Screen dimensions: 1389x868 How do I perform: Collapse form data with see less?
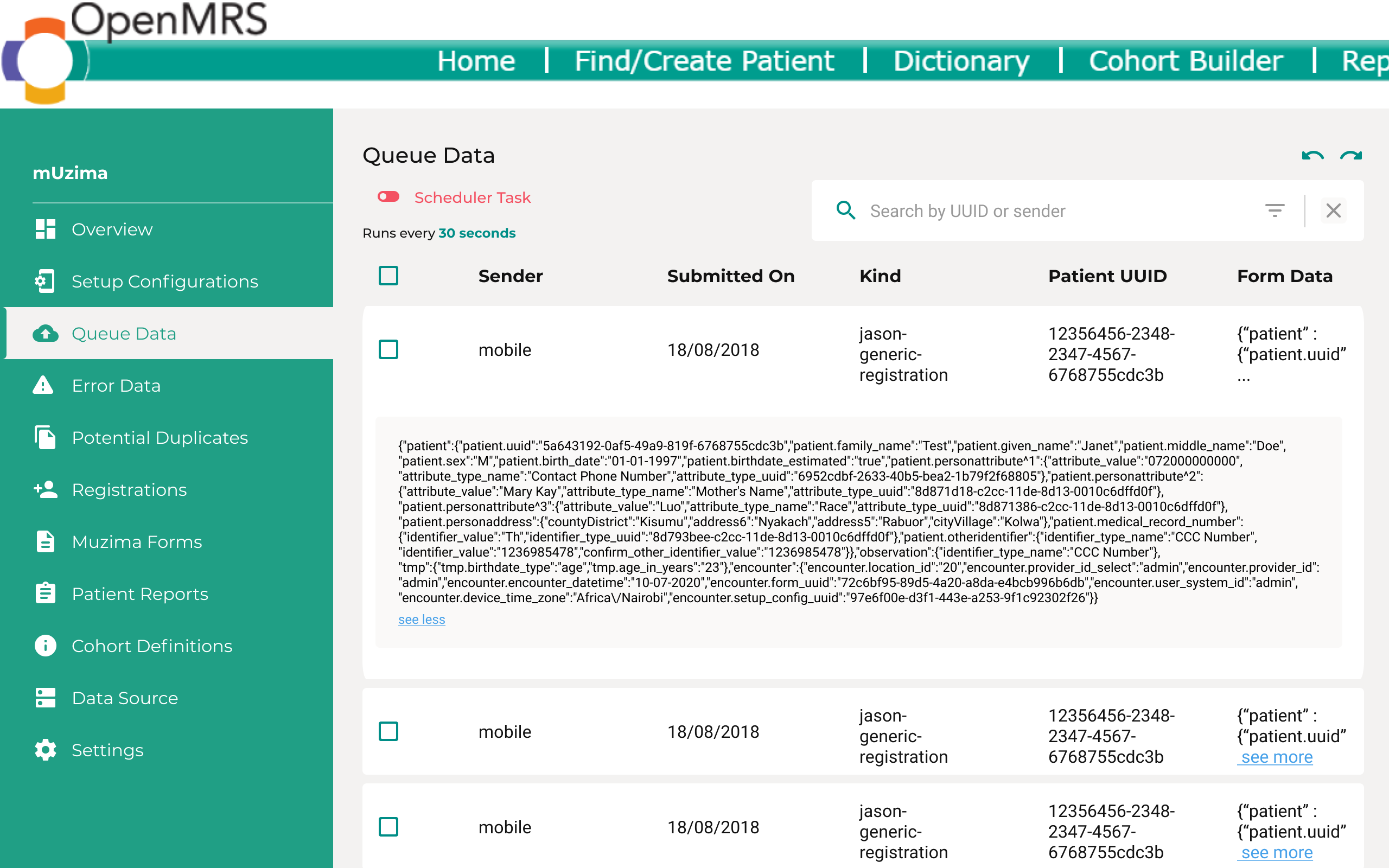click(x=422, y=620)
